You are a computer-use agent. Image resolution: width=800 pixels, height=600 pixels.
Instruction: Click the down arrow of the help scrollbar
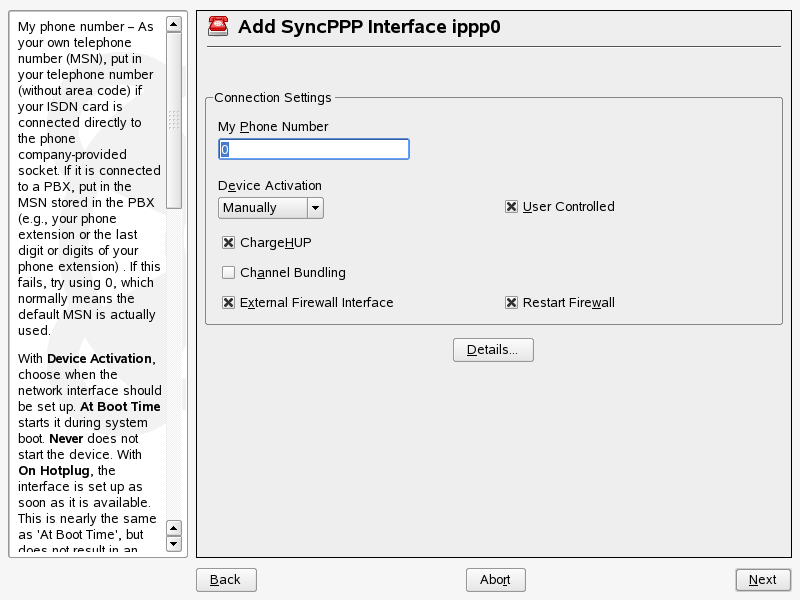[174, 544]
